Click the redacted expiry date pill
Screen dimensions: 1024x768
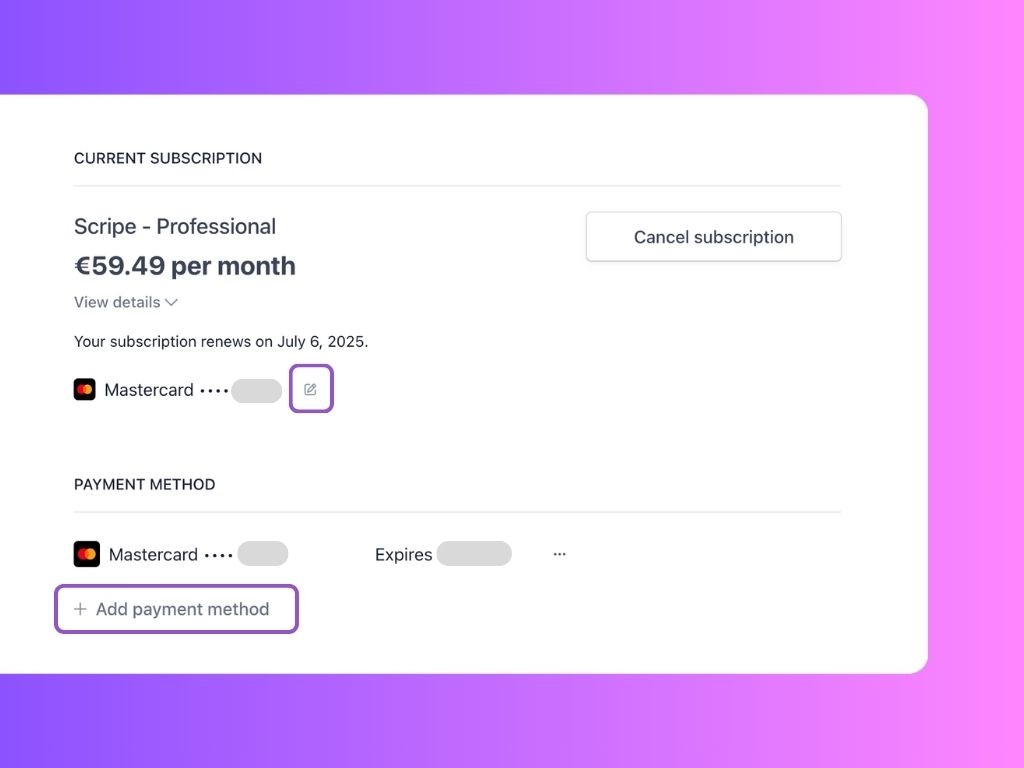(474, 554)
